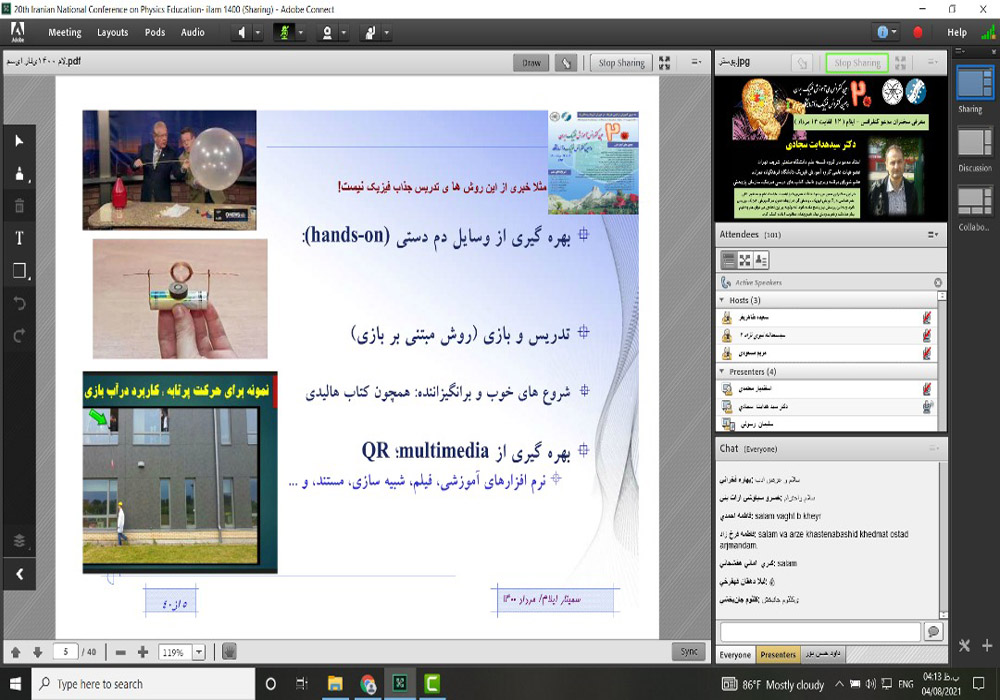This screenshot has width=1000, height=700.
Task: Send chat message with bubble icon
Action: click(933, 632)
